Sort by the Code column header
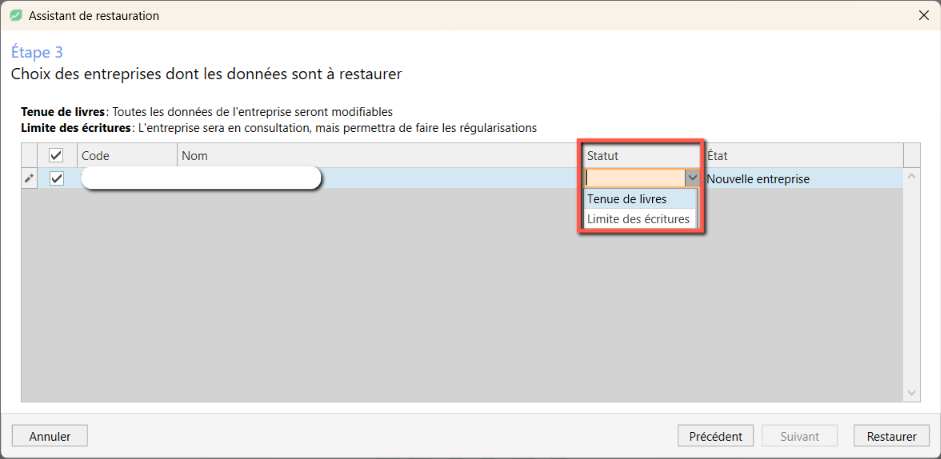This screenshot has width=941, height=459. [127, 156]
